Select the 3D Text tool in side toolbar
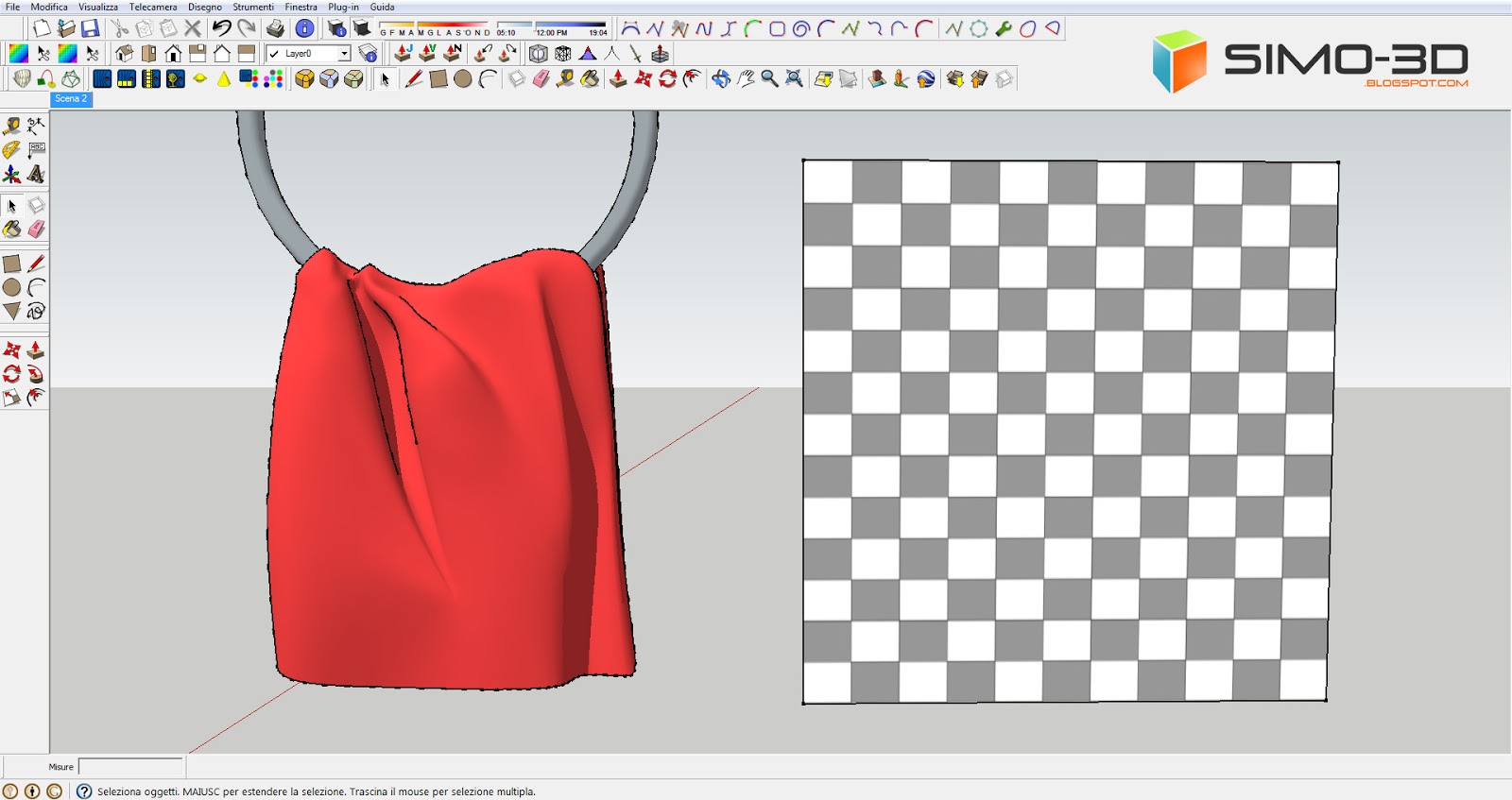 [x=36, y=174]
